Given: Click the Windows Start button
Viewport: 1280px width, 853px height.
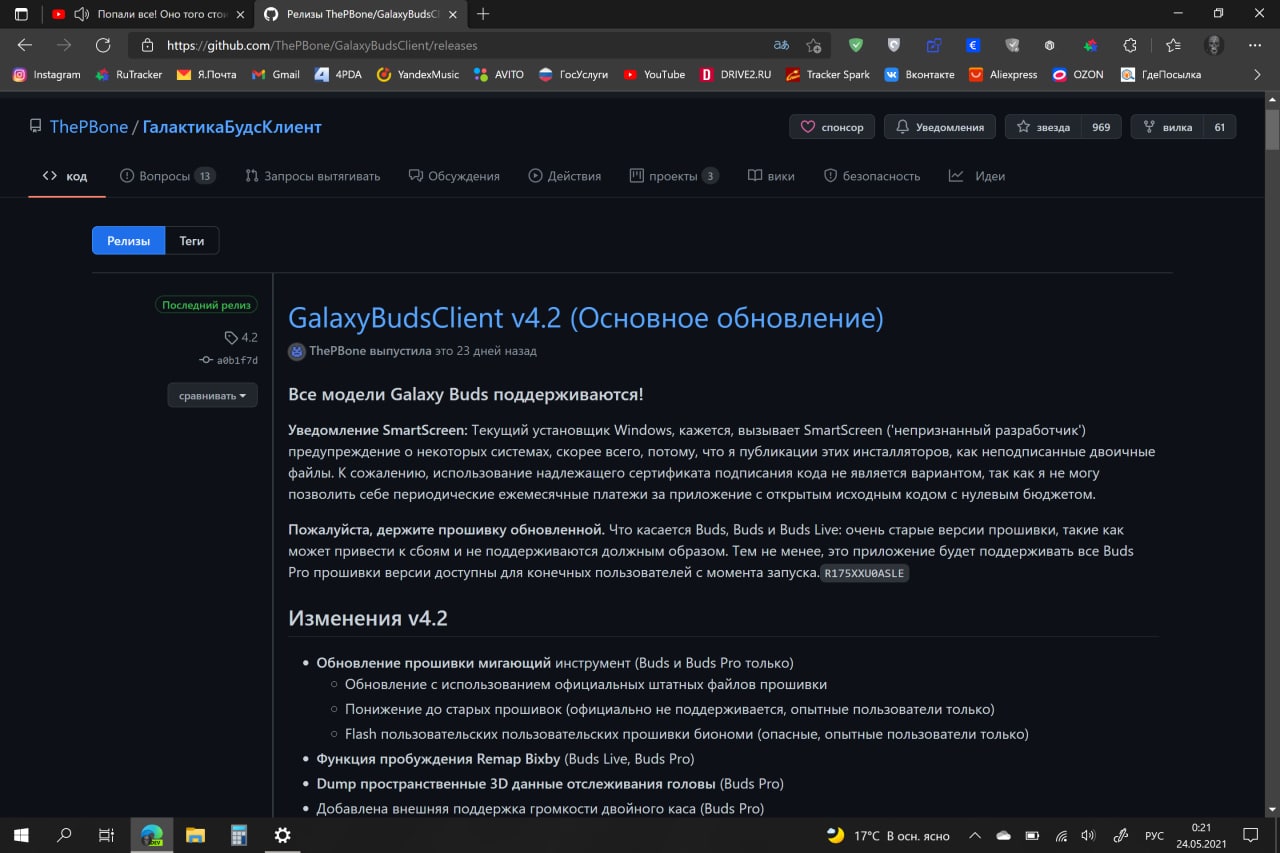Looking at the screenshot, I should click(21, 834).
